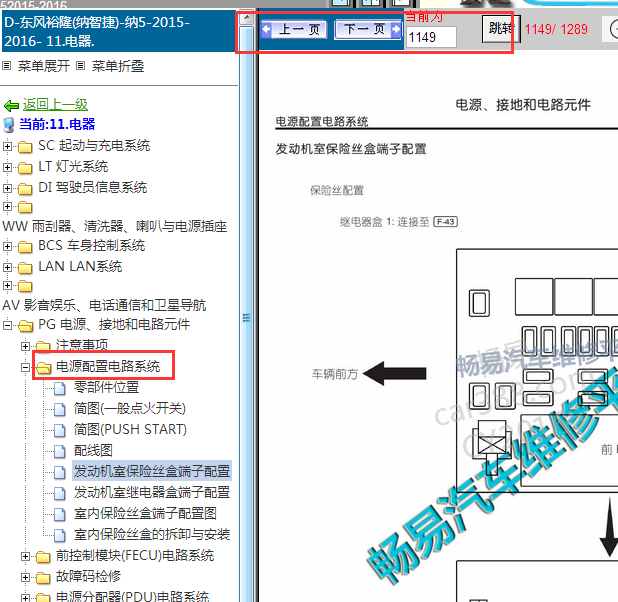
Task: Click 菜单折叠 to collapse all menus
Action: coord(118,66)
